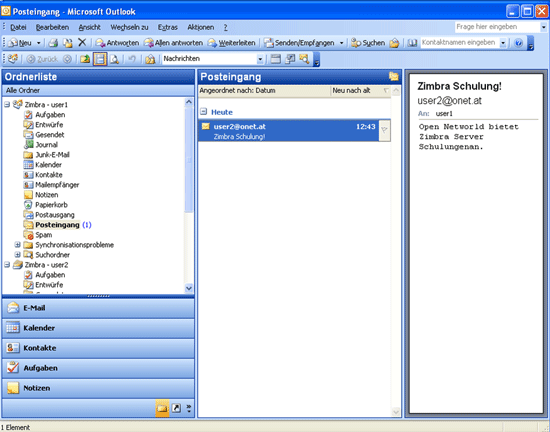Image resolution: width=550 pixels, height=432 pixels.
Task: Open the Neu button dropdown arrow
Action: coord(39,43)
